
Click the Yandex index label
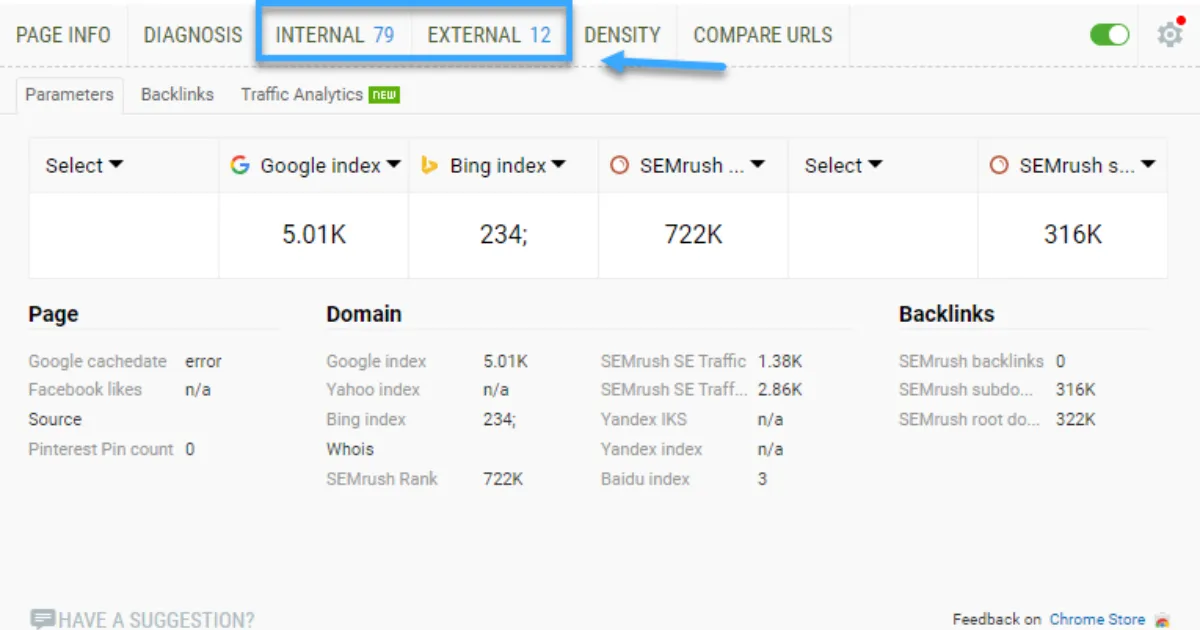pos(652,449)
